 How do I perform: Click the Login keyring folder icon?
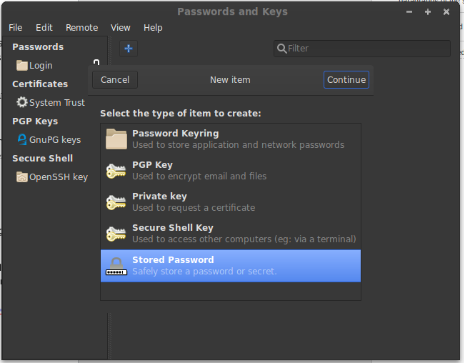coord(22,65)
